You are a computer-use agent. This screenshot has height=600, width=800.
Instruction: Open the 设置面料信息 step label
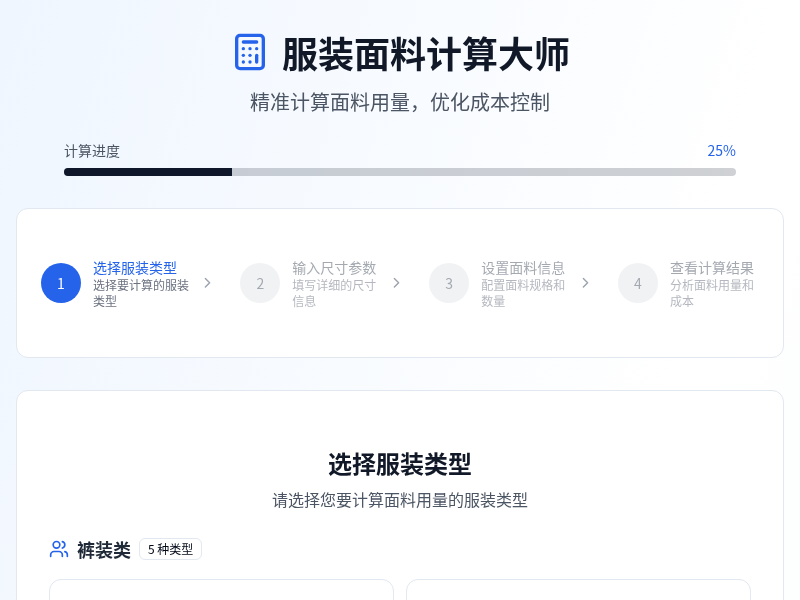click(x=523, y=268)
